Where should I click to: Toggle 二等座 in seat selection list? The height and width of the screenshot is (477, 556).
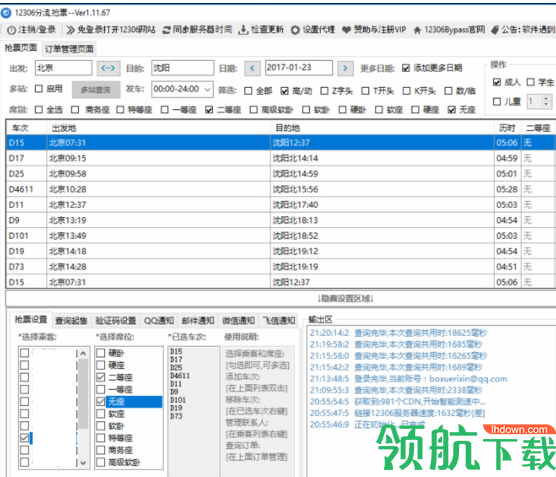(x=101, y=377)
